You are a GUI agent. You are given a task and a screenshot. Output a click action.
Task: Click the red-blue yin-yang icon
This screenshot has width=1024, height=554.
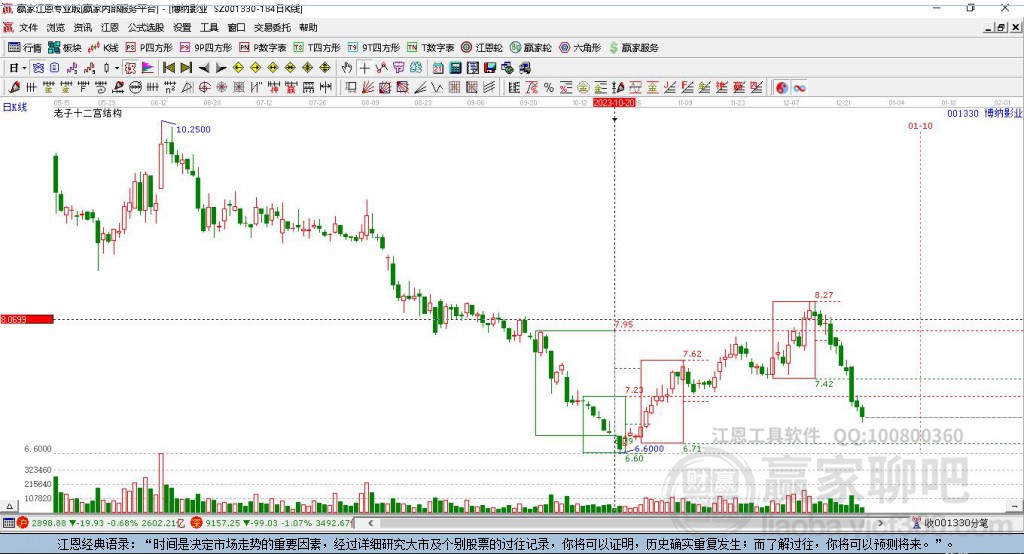pos(782,88)
